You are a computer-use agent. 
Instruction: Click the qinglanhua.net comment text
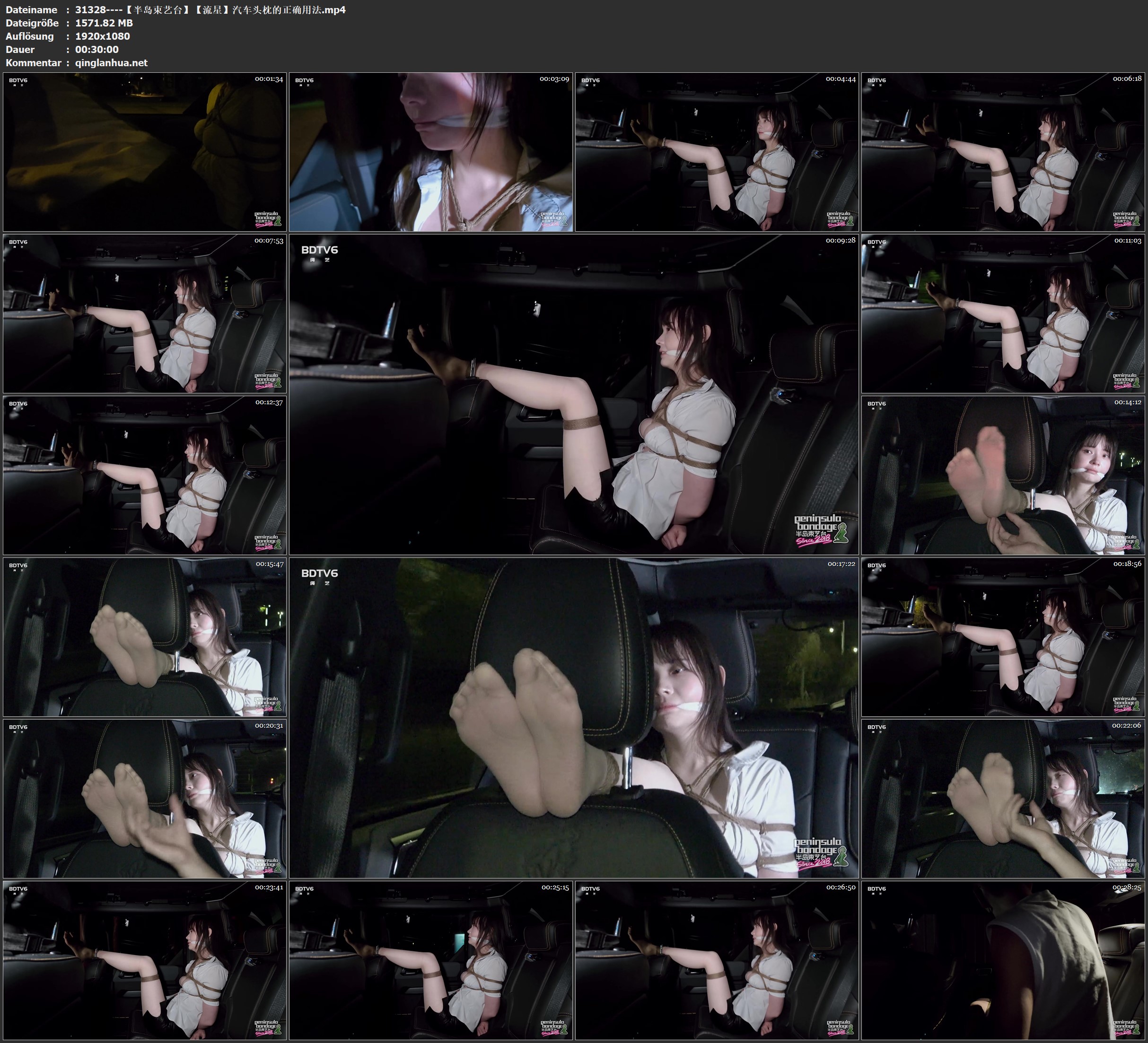111,63
